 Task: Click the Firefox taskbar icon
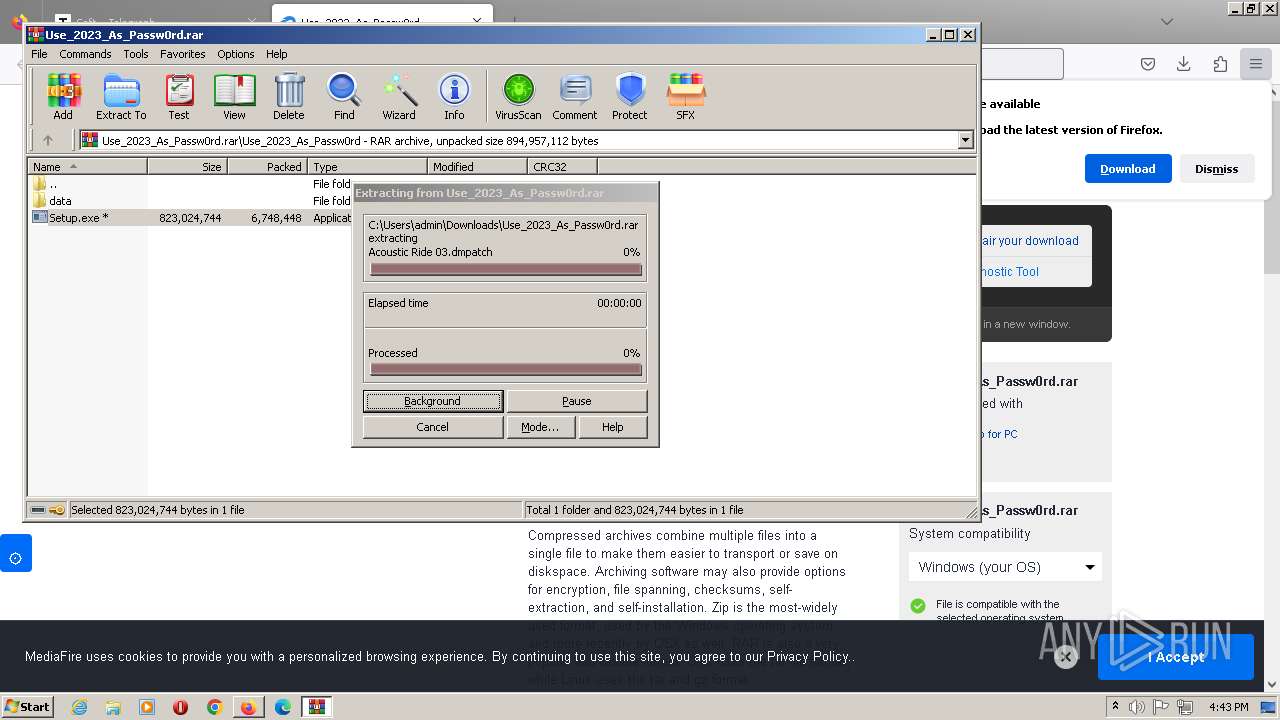[x=248, y=707]
